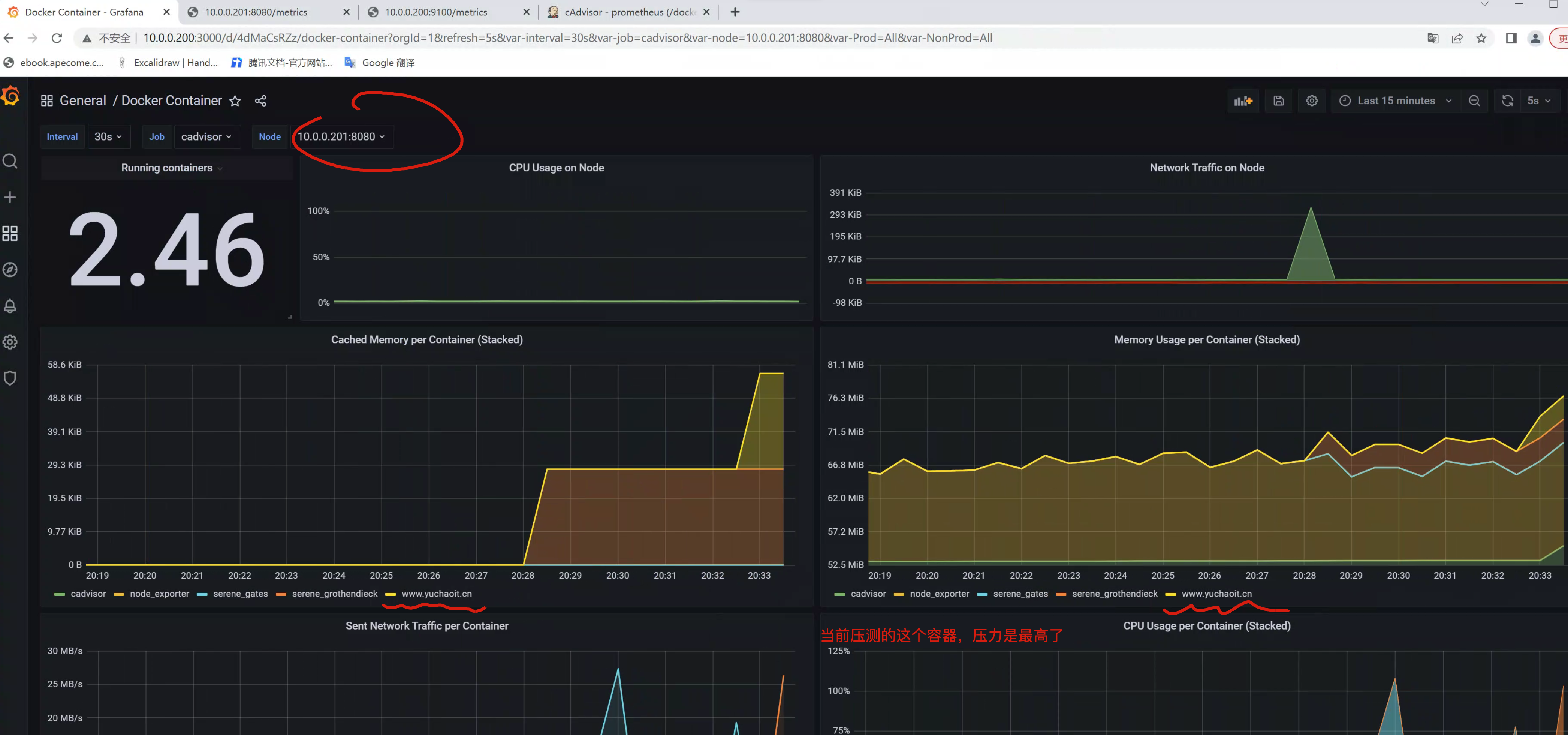The height and width of the screenshot is (735, 1568).
Task: Toggle node_exporter series in Cached Memory legend
Action: pyautogui.click(x=159, y=594)
